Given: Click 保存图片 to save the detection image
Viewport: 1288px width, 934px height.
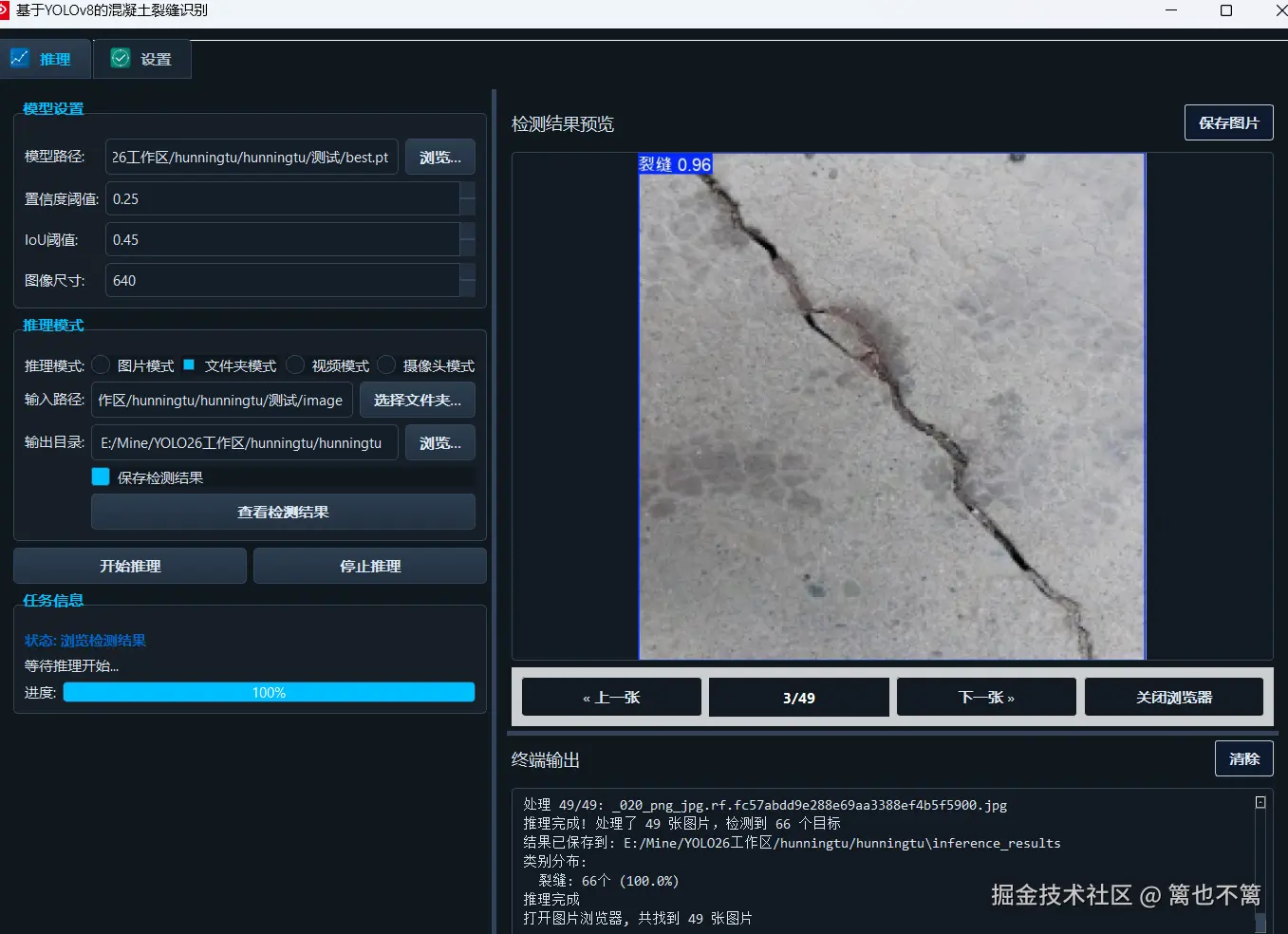Looking at the screenshot, I should tap(1227, 122).
